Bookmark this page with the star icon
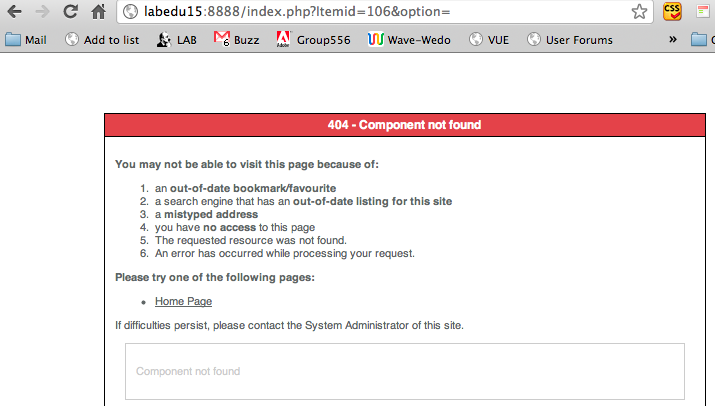 (x=639, y=11)
